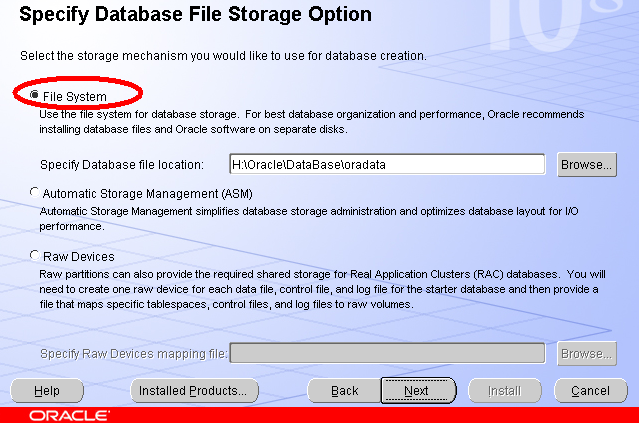Browse for the database file location

[587, 165]
